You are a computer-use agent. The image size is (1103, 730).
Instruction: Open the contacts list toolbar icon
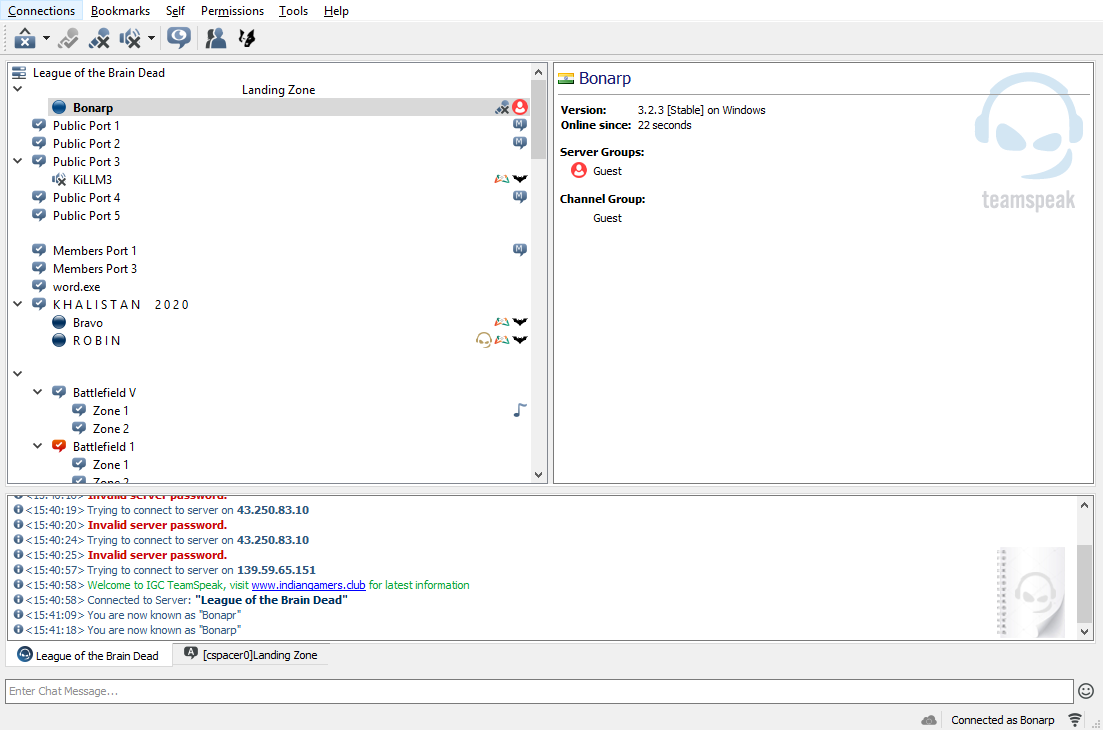(x=215, y=38)
